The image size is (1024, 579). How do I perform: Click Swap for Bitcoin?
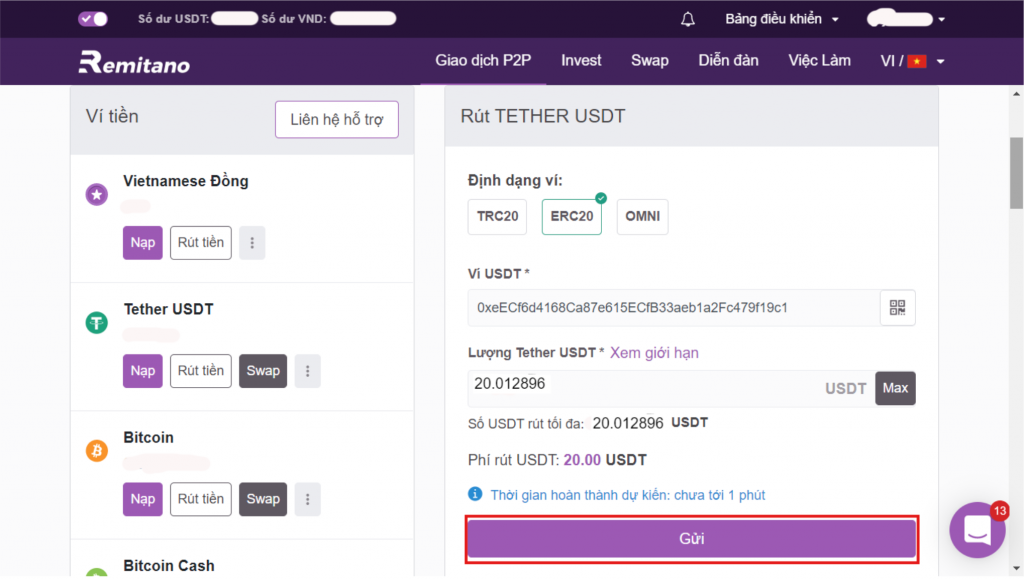(x=263, y=499)
